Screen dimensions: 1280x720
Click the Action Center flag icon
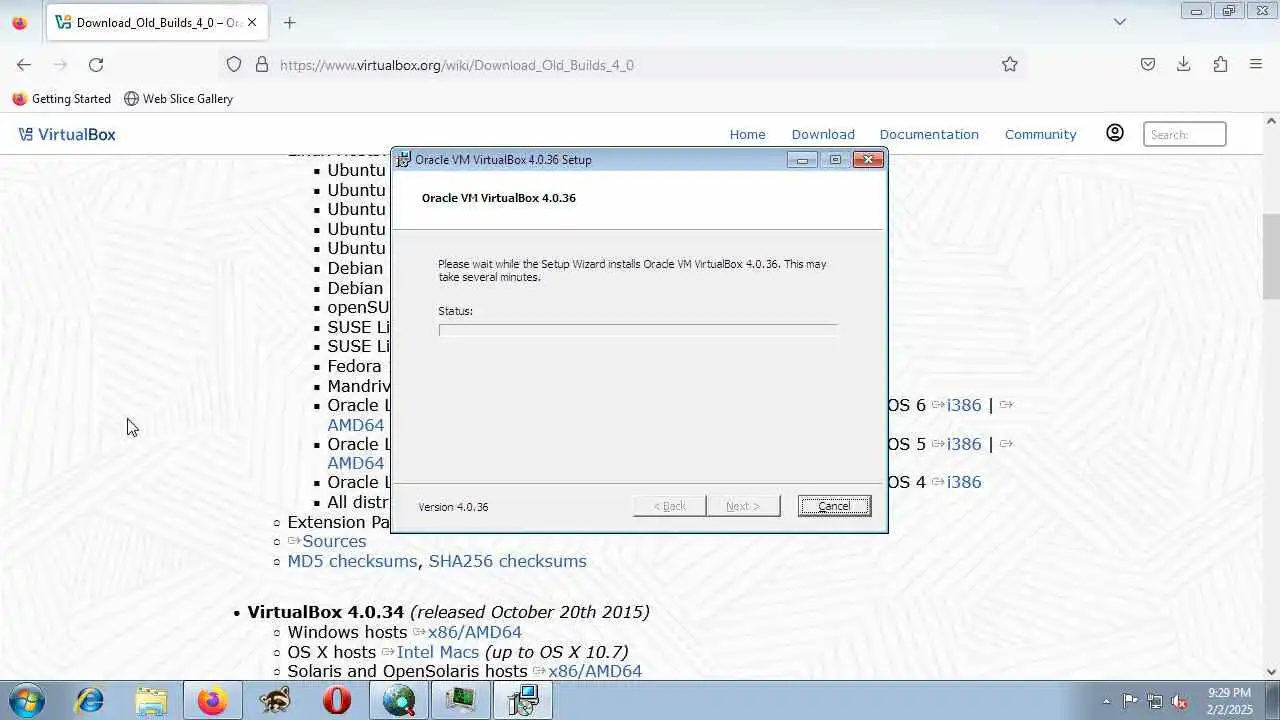click(x=1130, y=701)
